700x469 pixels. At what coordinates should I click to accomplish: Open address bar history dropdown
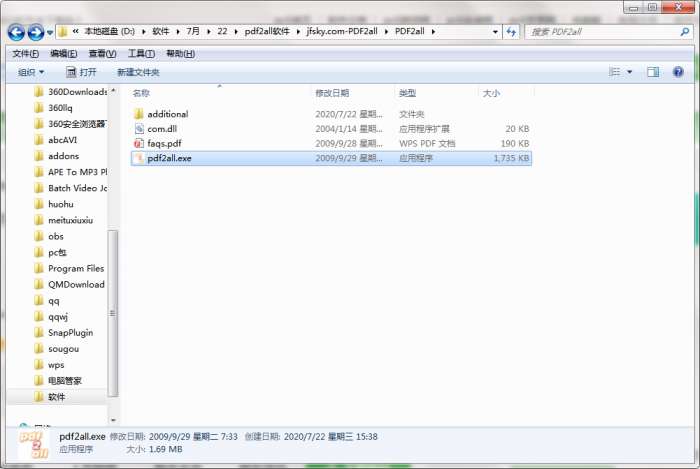pos(495,32)
